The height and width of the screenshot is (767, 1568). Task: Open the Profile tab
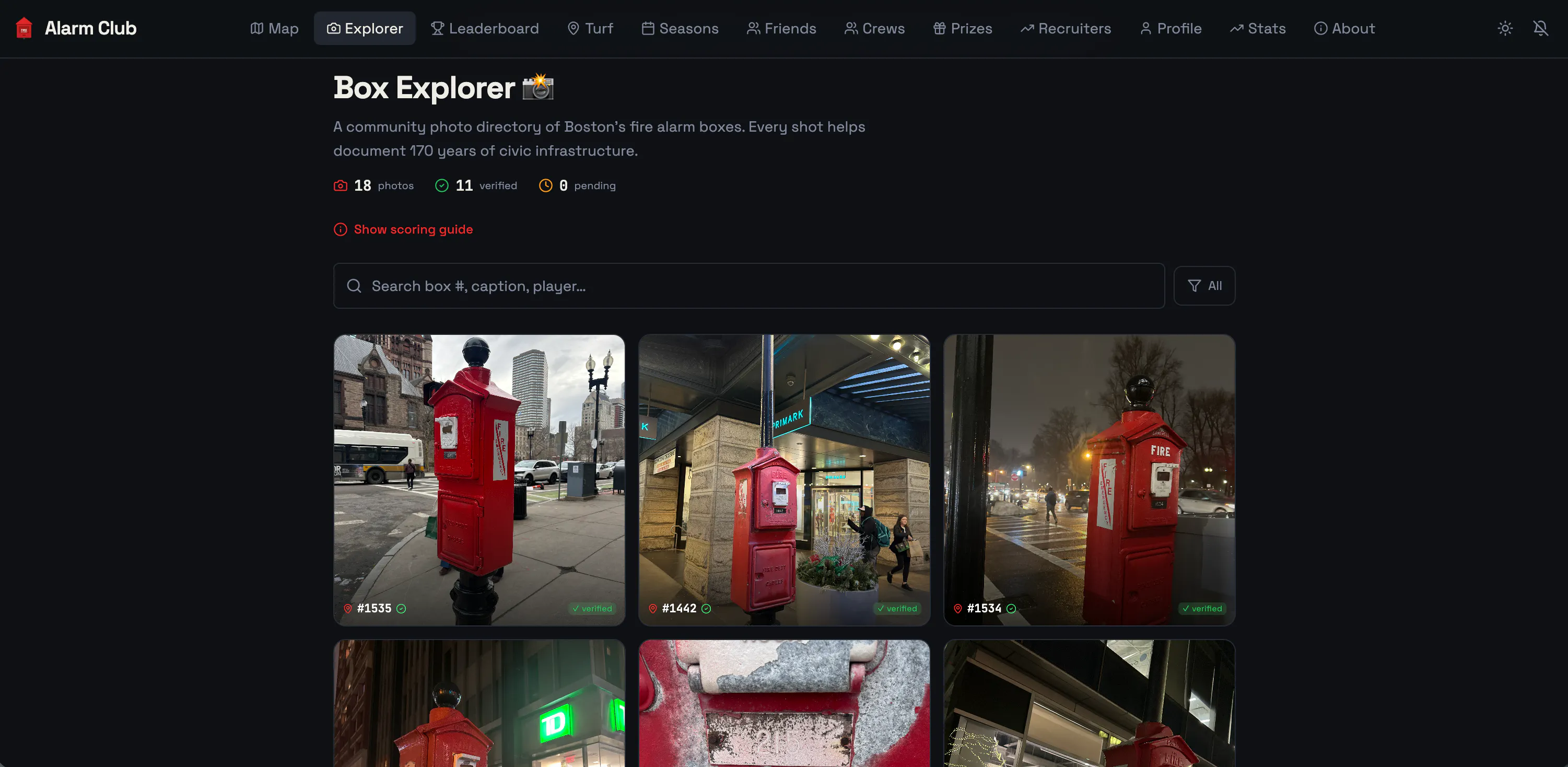pos(1170,29)
